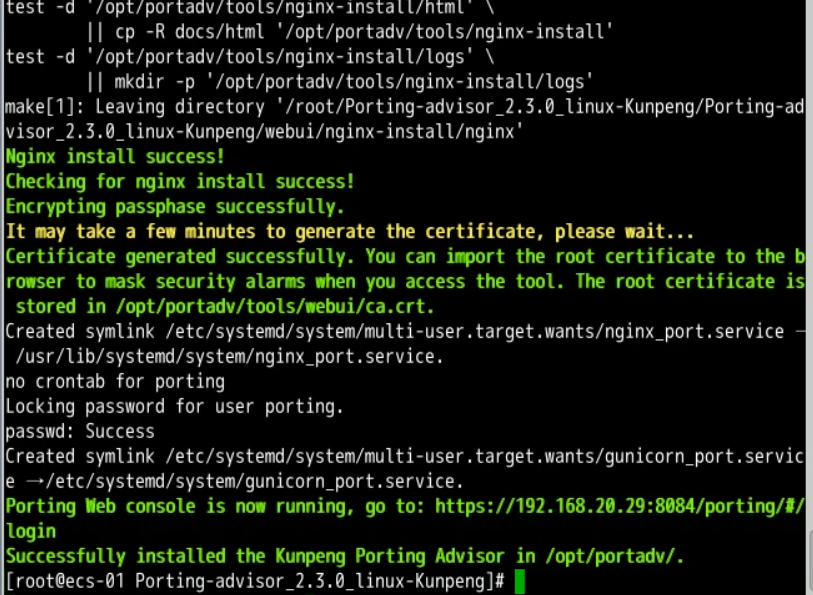Click the '/usr/lib/systemd/system/nginx_port.service.' line
Viewport: 813px width, 595px height.
point(229,357)
